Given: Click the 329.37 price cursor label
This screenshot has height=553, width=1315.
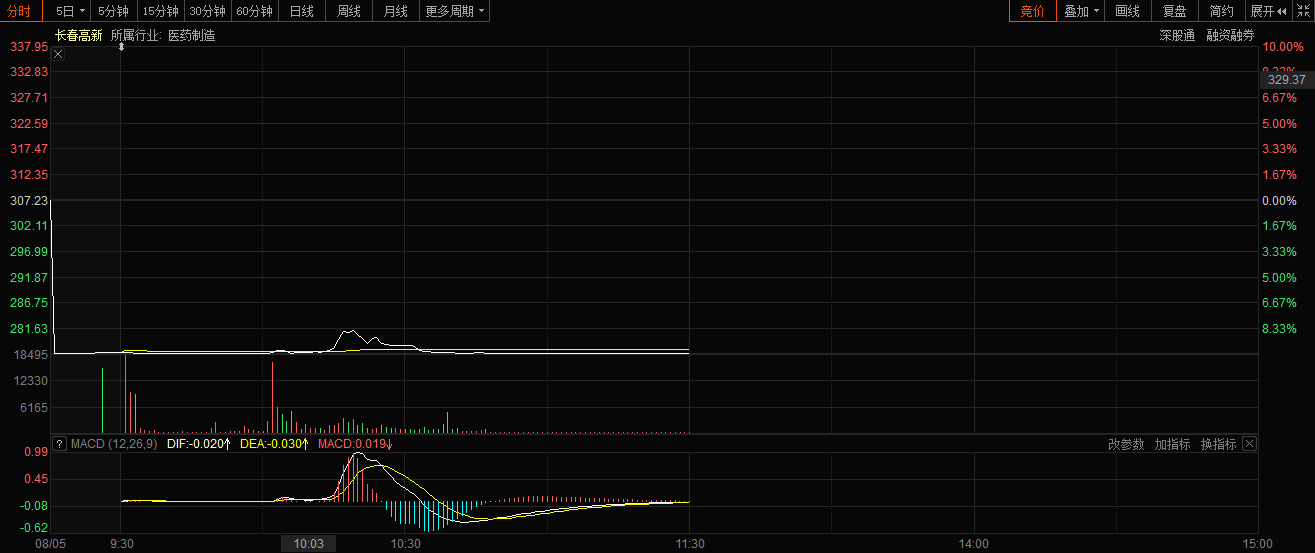Looking at the screenshot, I should point(1286,79).
